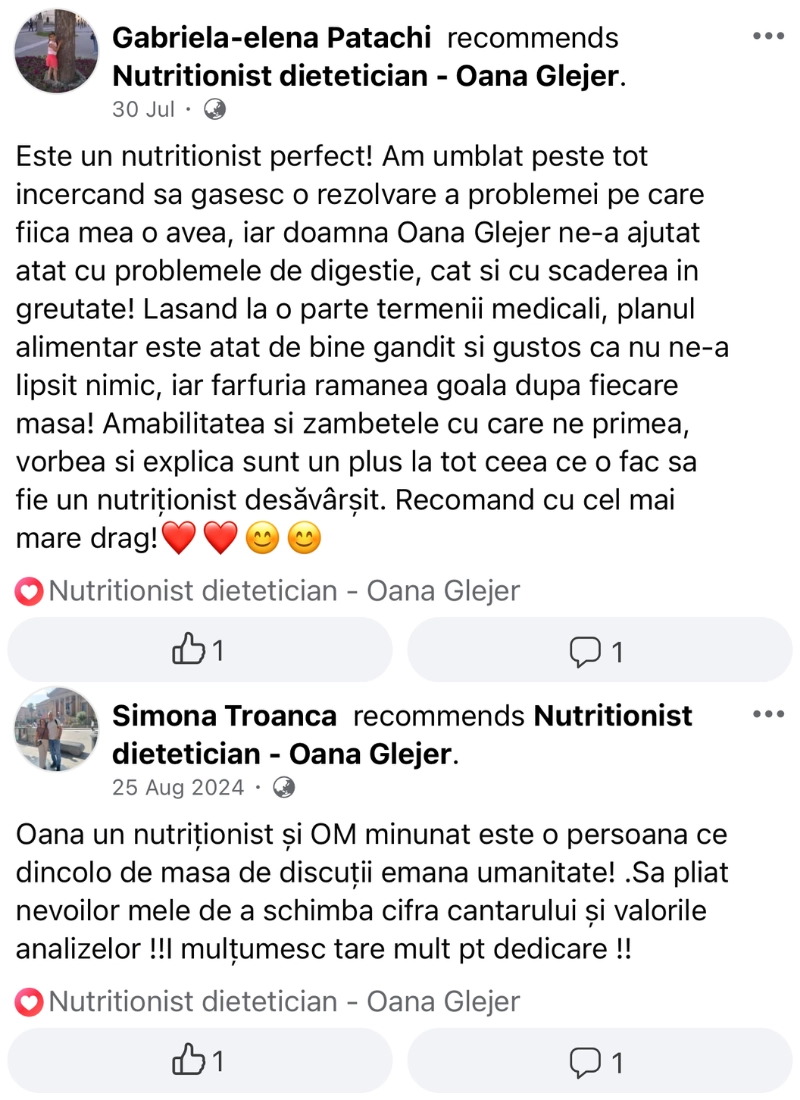The width and height of the screenshot is (800, 1100).
Task: Open the tagged page link below second review
Action: pyautogui.click(x=284, y=1001)
